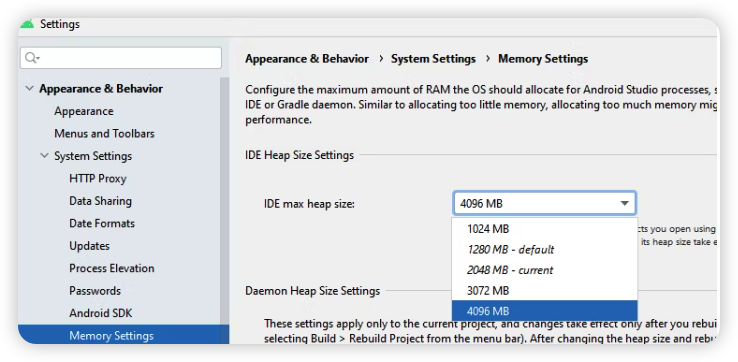
Task: Select Process Elevation settings
Action: click(112, 268)
